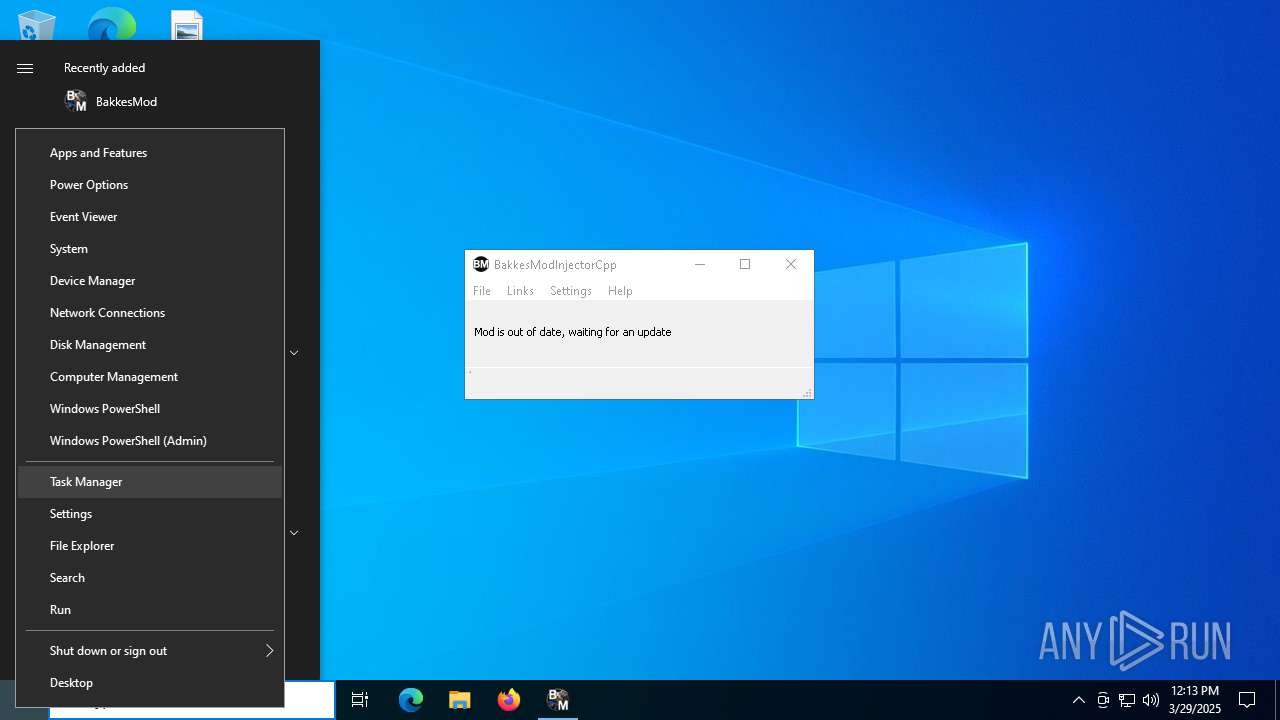The width and height of the screenshot is (1280, 720).
Task: Select the image file desktop icon
Action: tap(186, 25)
